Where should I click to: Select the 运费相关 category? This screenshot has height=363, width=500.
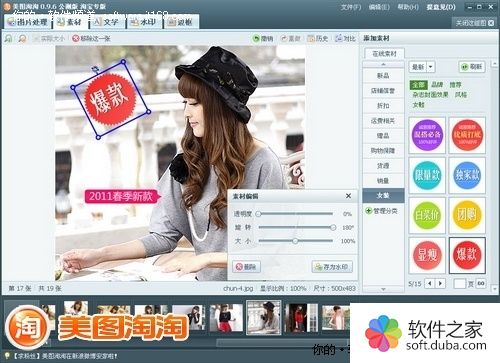(383, 121)
